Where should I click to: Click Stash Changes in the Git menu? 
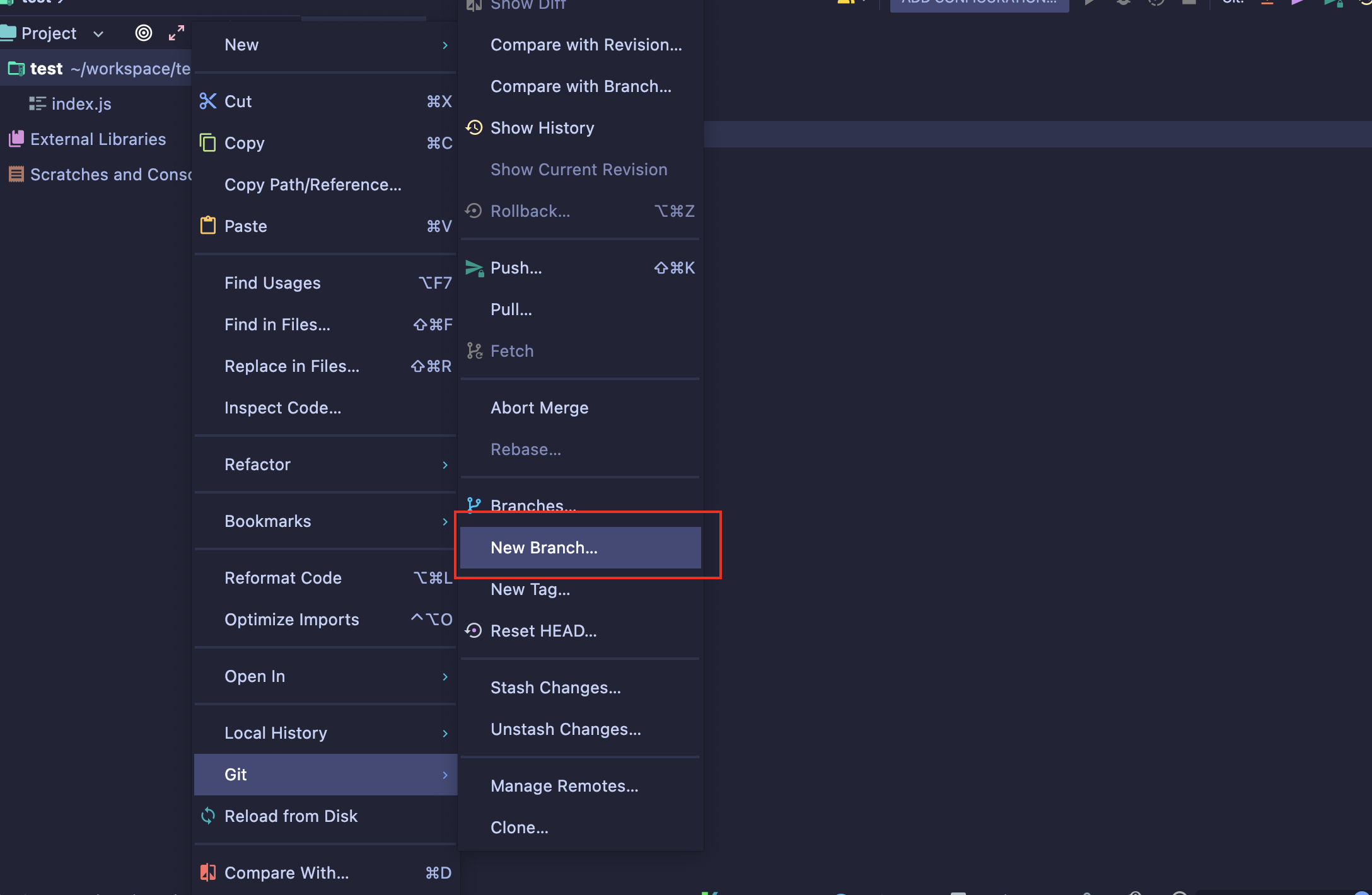(555, 687)
